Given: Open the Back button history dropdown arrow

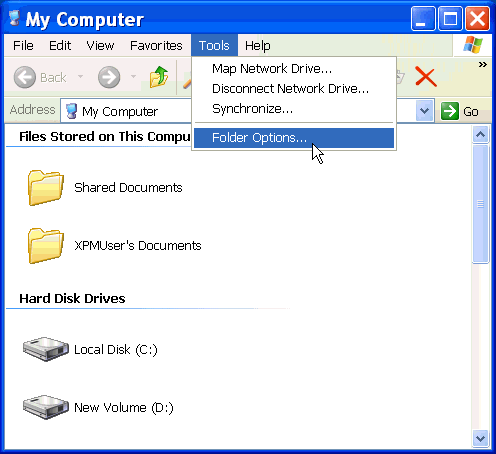Looking at the screenshot, I should pos(80,77).
